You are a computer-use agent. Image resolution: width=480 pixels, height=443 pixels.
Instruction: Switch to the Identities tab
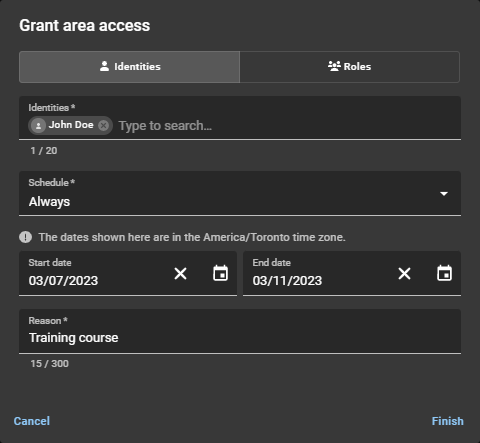(129, 67)
